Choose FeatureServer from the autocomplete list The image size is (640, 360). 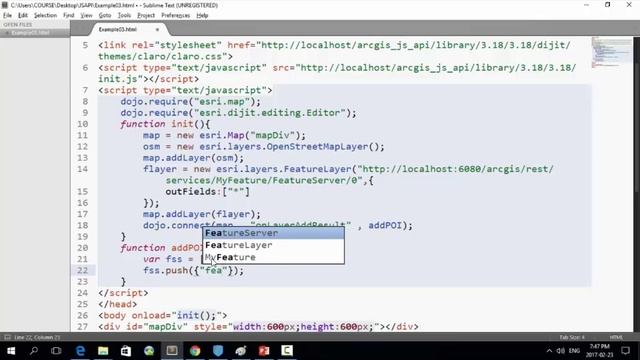click(273, 233)
